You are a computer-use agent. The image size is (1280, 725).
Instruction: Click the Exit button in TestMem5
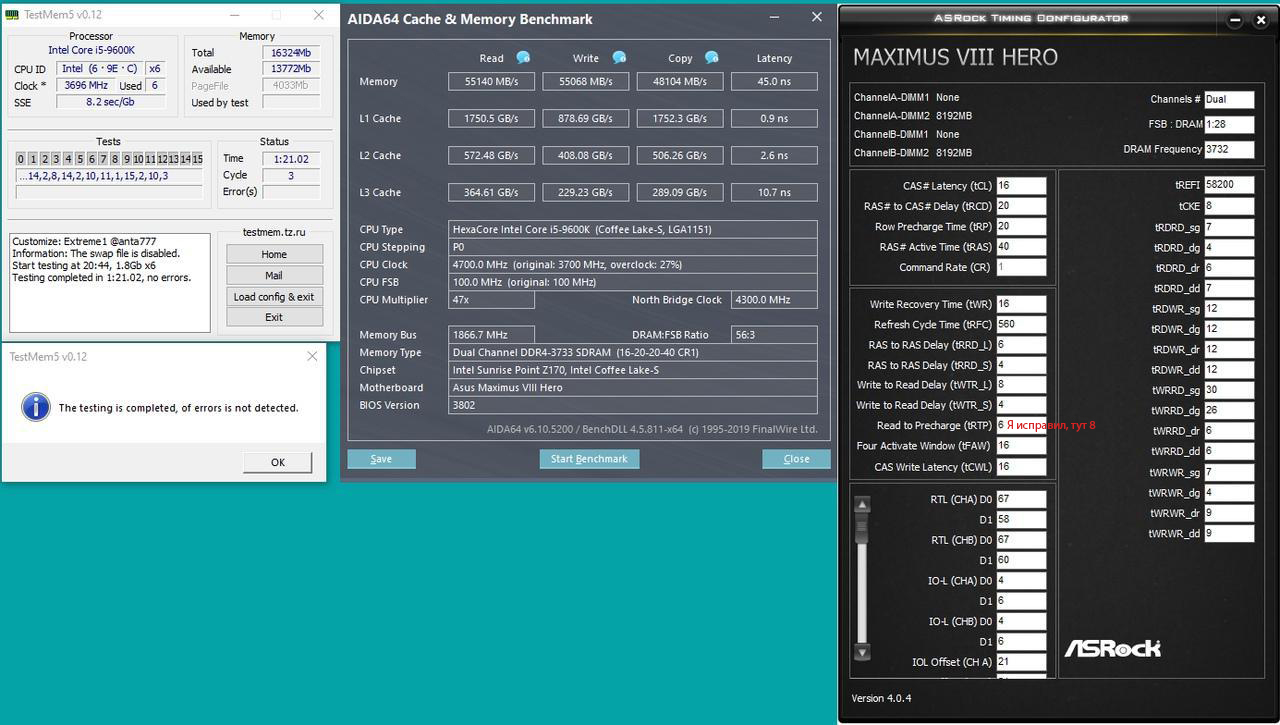tap(274, 317)
